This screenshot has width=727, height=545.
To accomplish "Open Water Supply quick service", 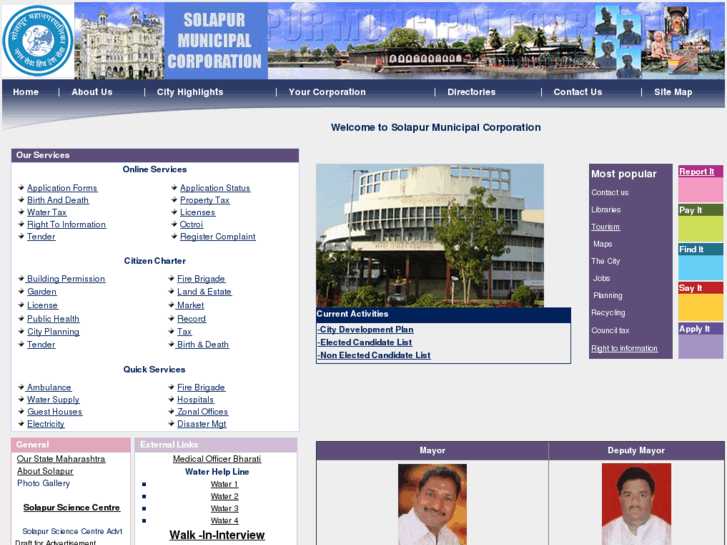I will 53,399.
